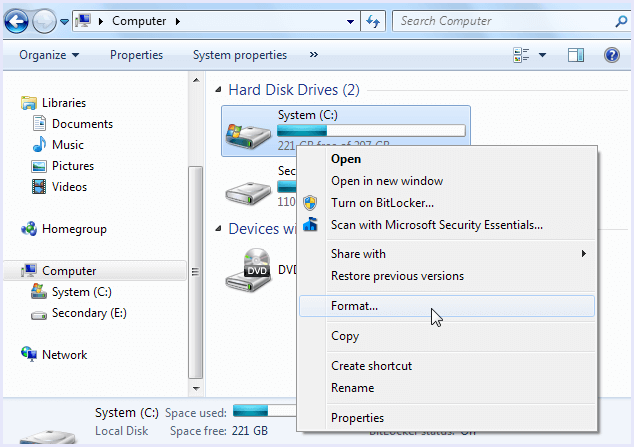Expand arrow after Computer in address bar
The height and width of the screenshot is (447, 634).
tap(178, 21)
